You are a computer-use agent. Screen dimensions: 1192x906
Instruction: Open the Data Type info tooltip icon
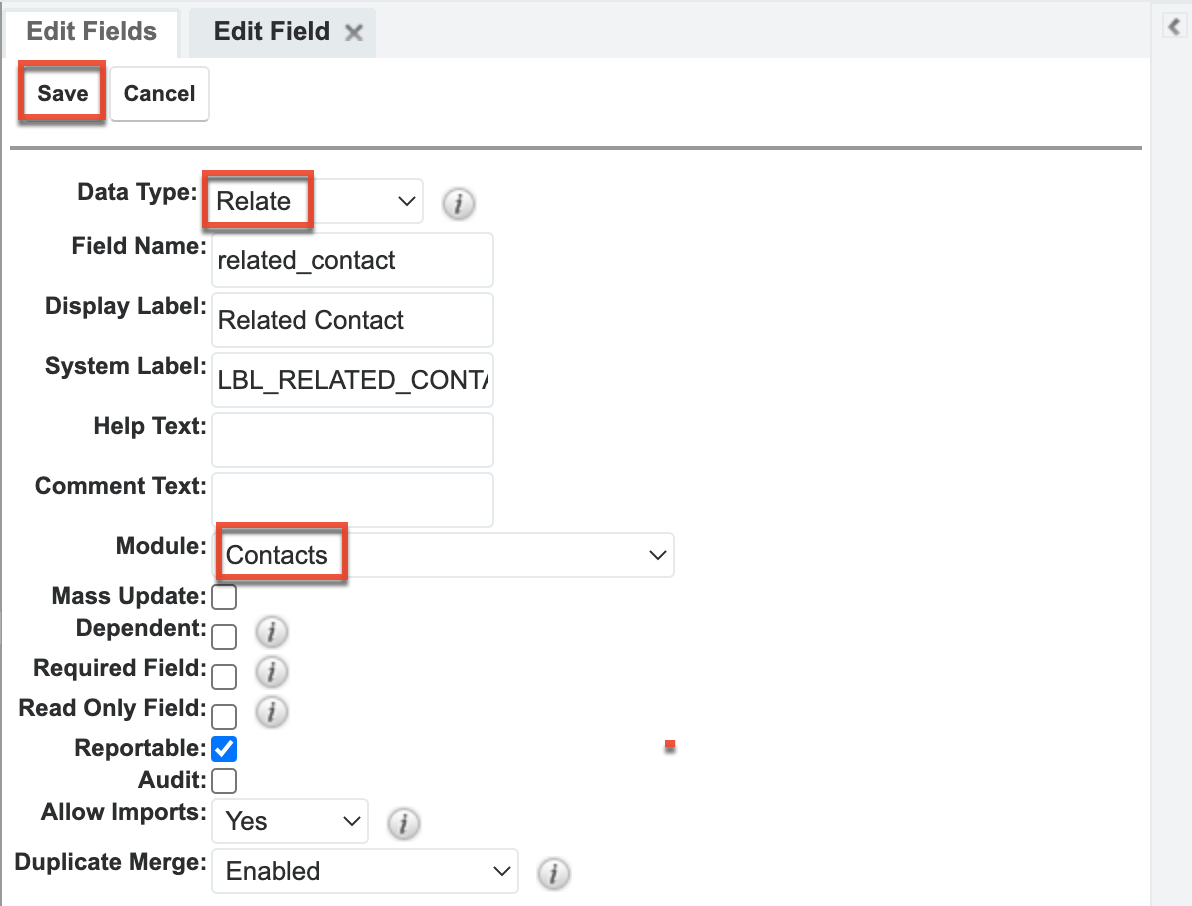coord(458,203)
